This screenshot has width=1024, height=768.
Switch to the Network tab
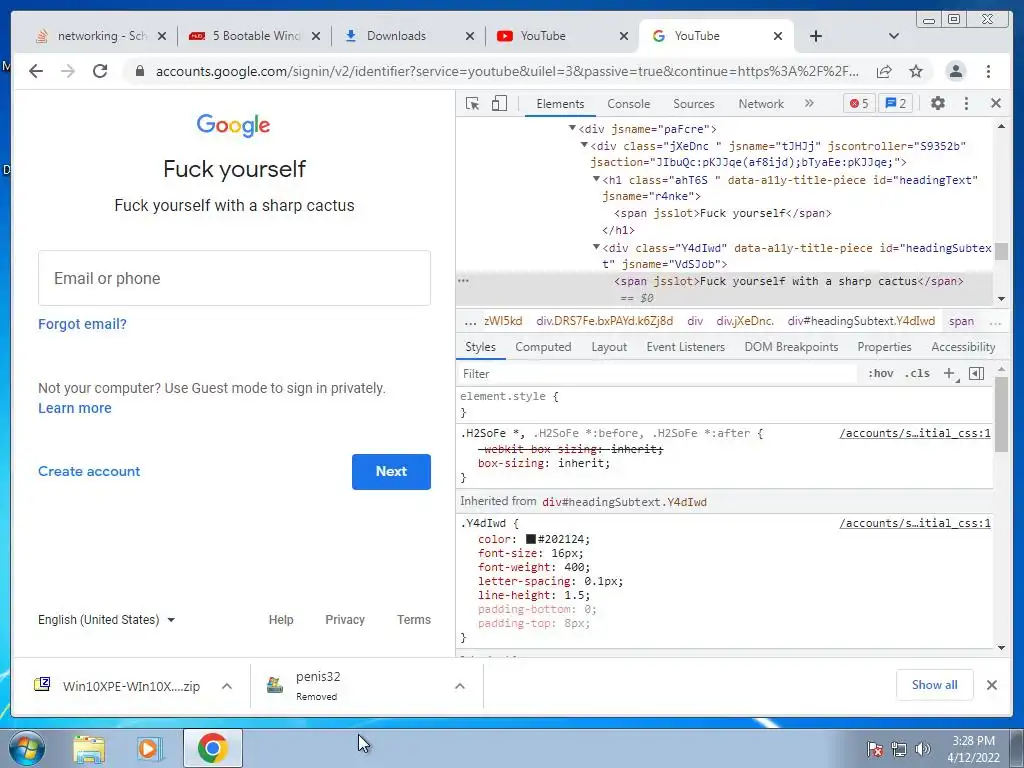pyautogui.click(x=761, y=104)
